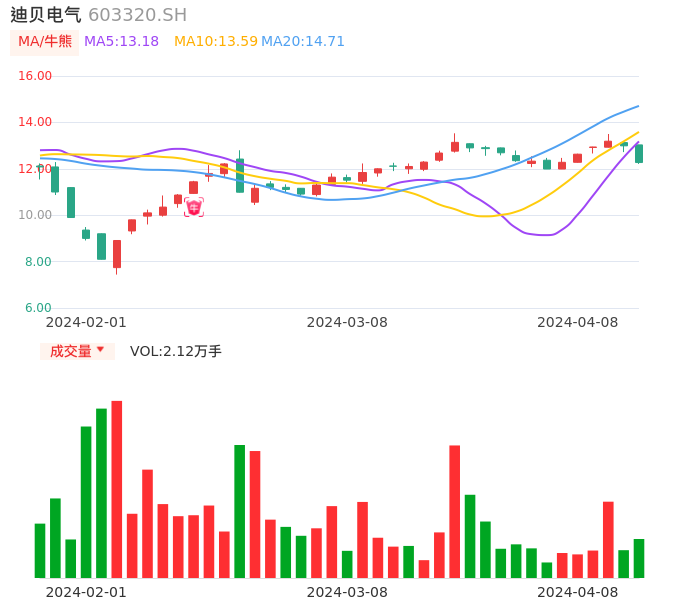Click the pink bull marker icon on chart

pos(193,207)
